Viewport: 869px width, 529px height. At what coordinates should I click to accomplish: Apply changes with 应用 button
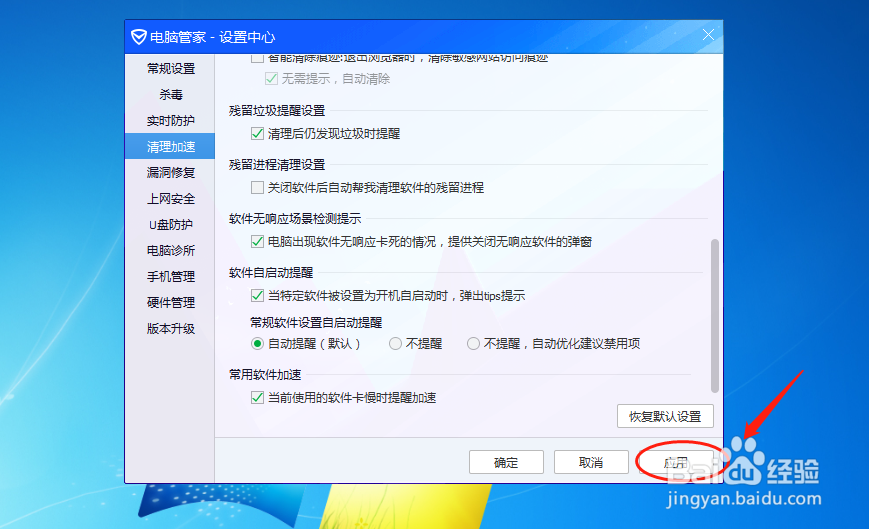676,463
